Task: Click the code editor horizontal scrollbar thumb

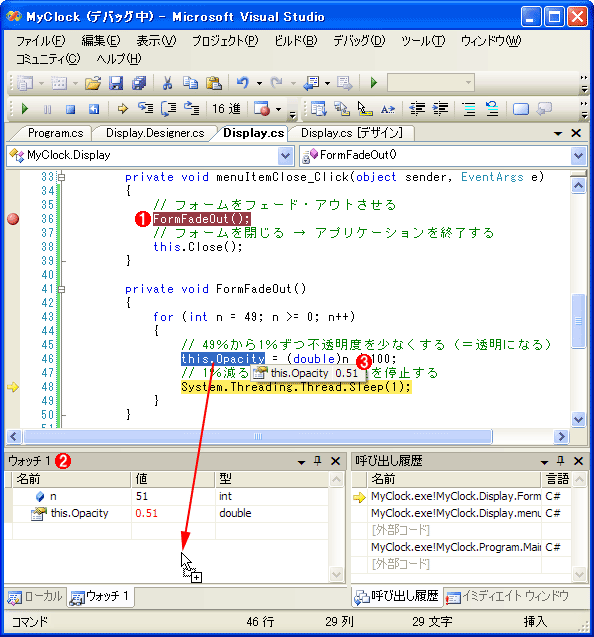Action: click(258, 437)
